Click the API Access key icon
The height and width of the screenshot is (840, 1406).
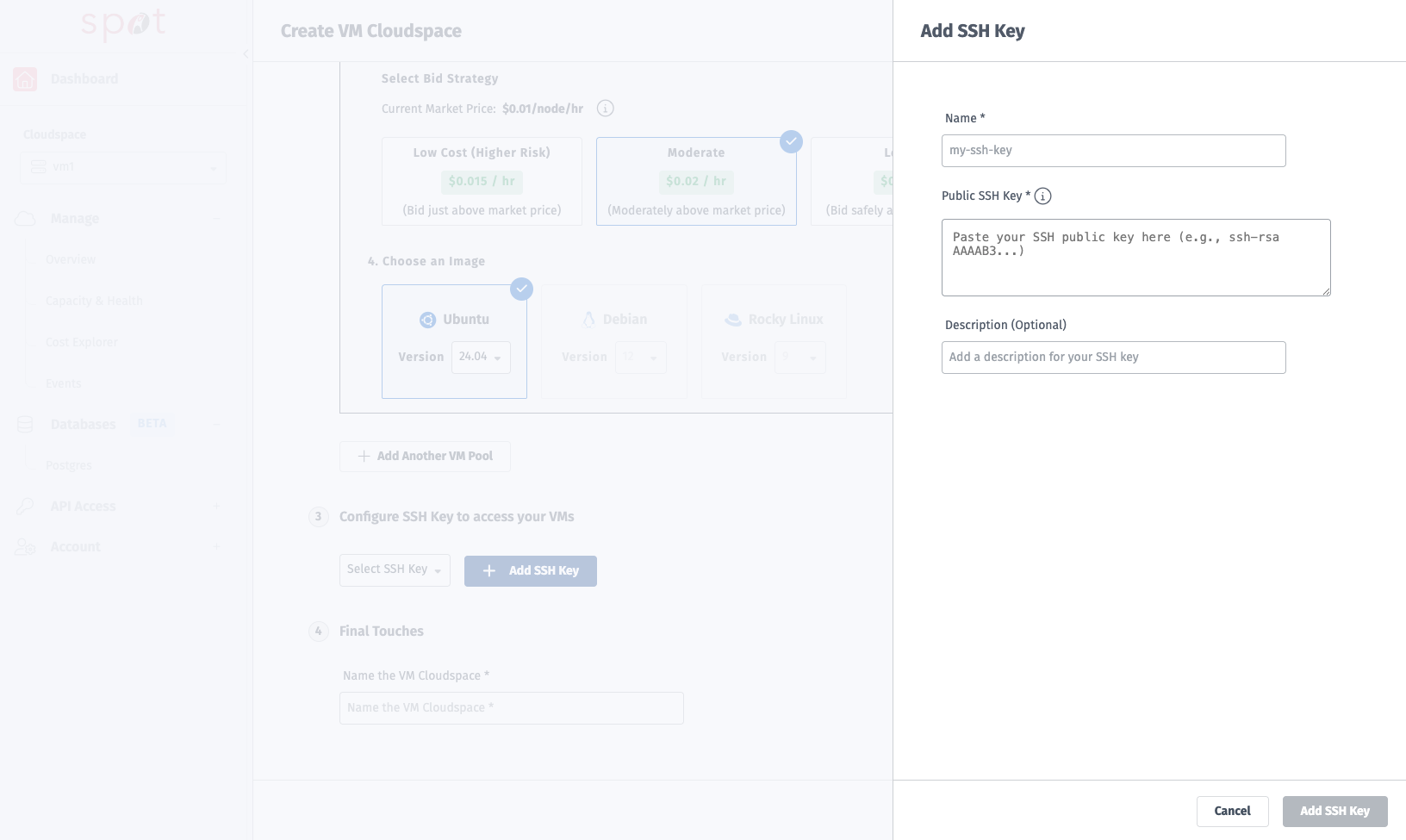(25, 507)
